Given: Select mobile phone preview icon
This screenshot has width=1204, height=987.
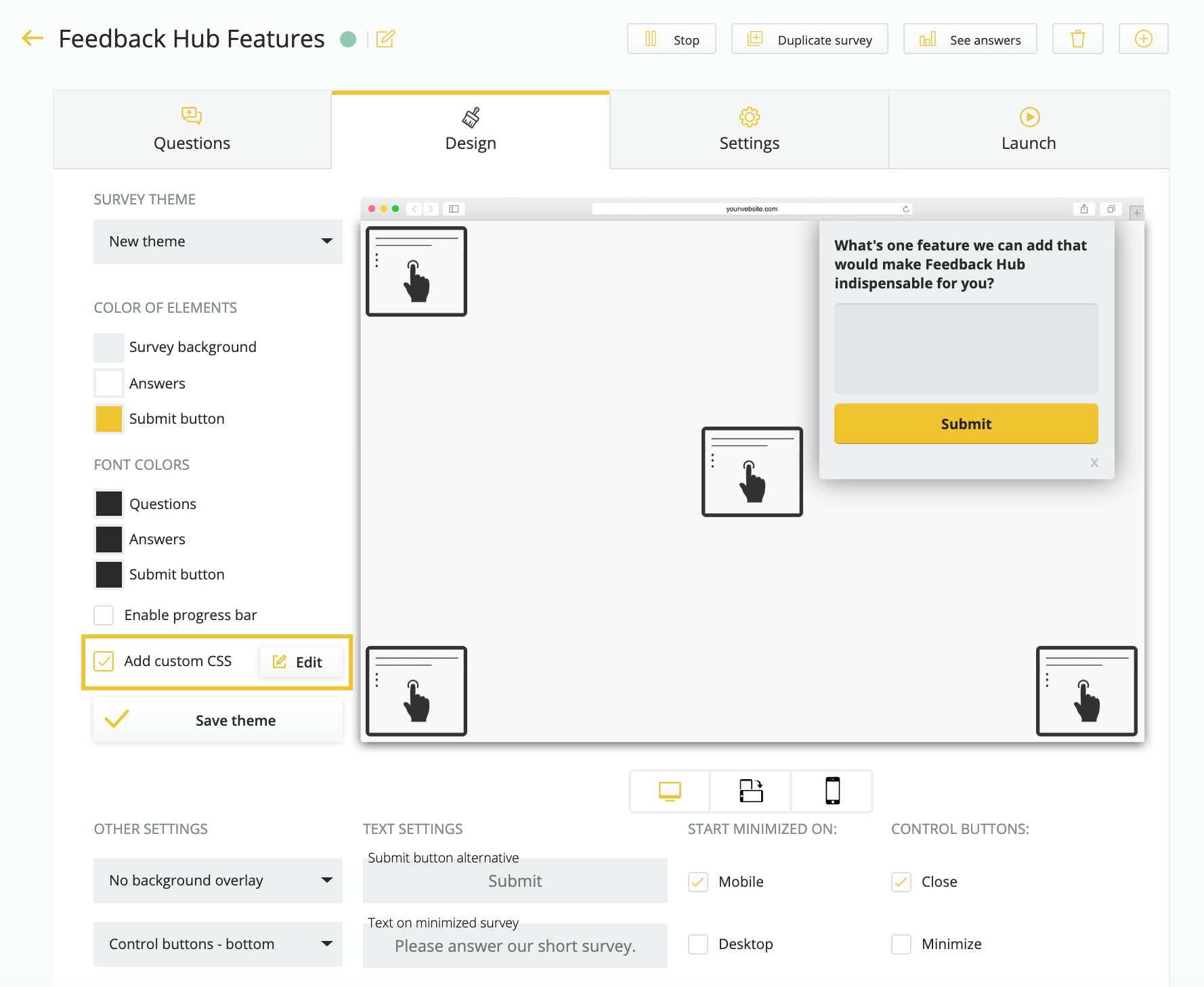Looking at the screenshot, I should [832, 791].
